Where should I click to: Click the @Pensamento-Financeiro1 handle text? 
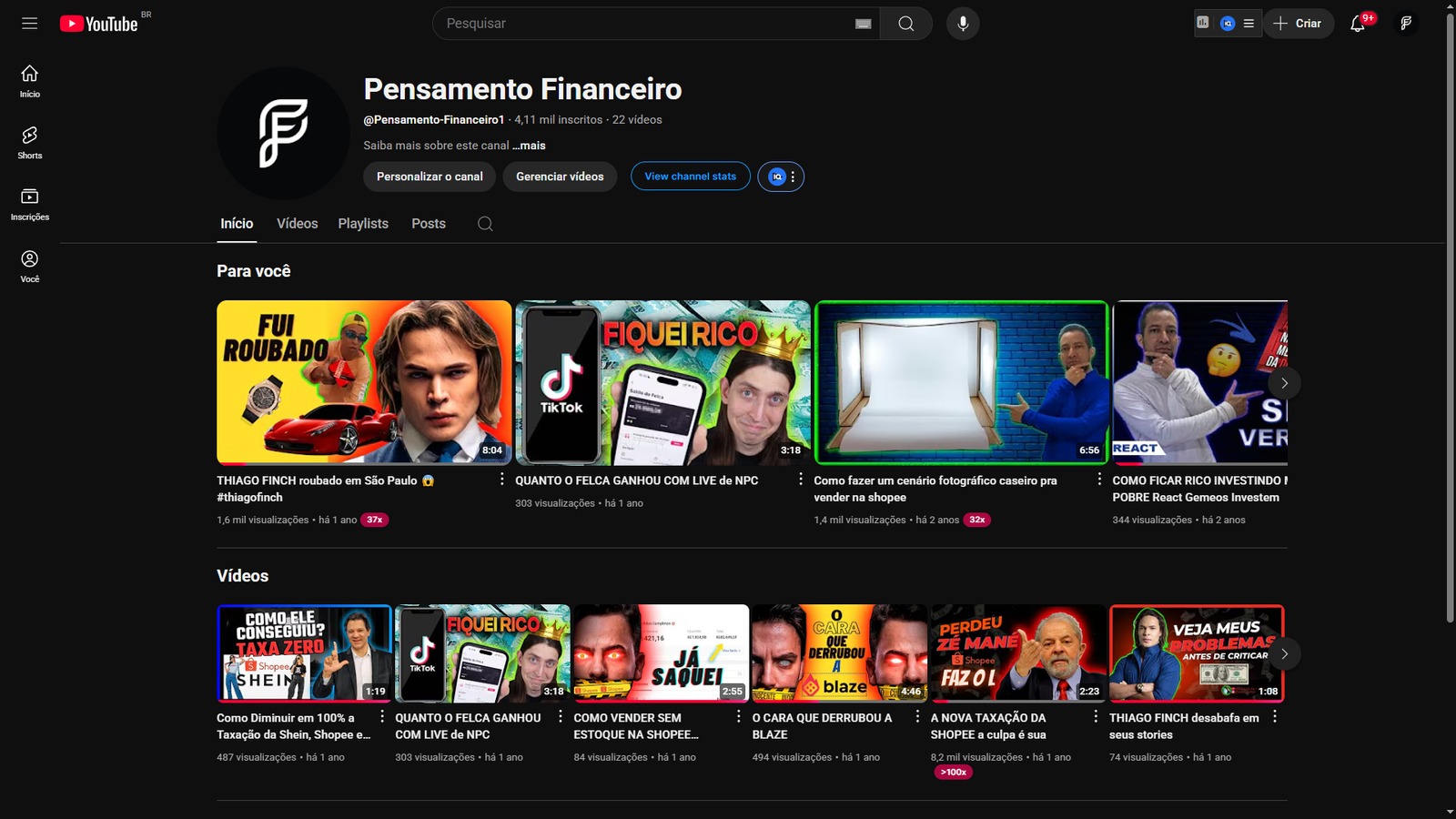tap(434, 119)
